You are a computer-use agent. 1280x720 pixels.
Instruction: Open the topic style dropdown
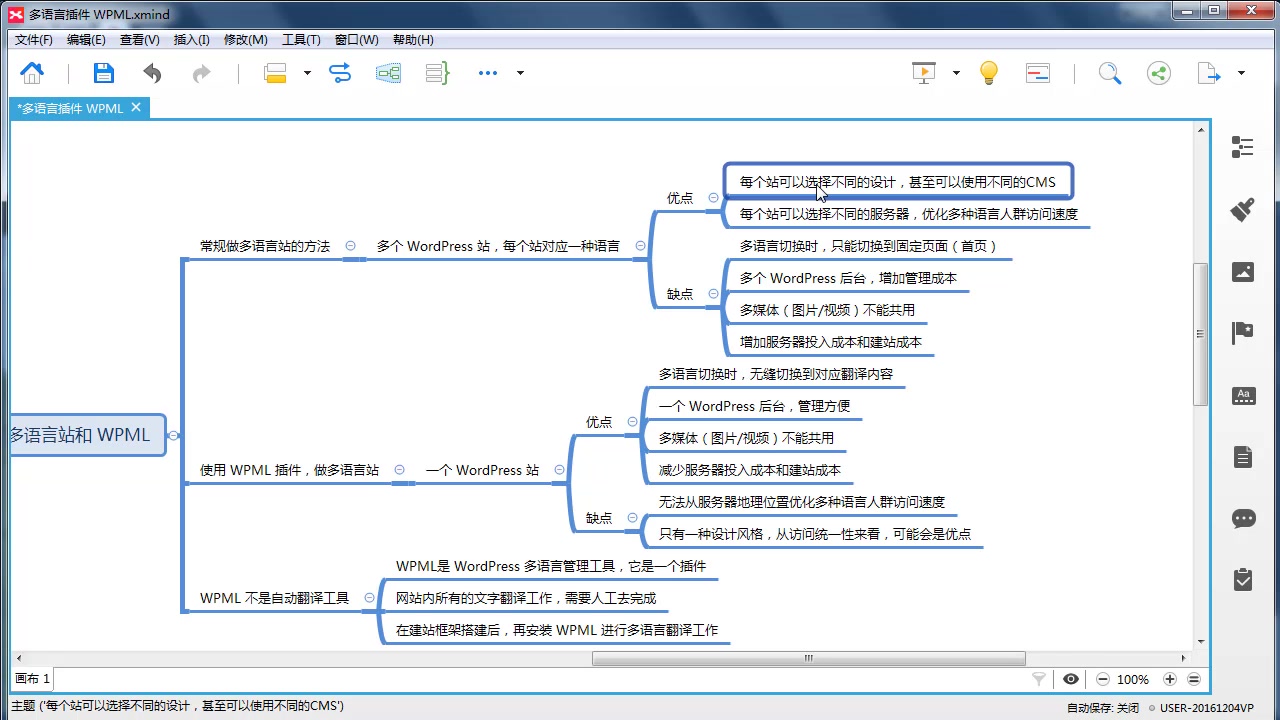[x=307, y=73]
